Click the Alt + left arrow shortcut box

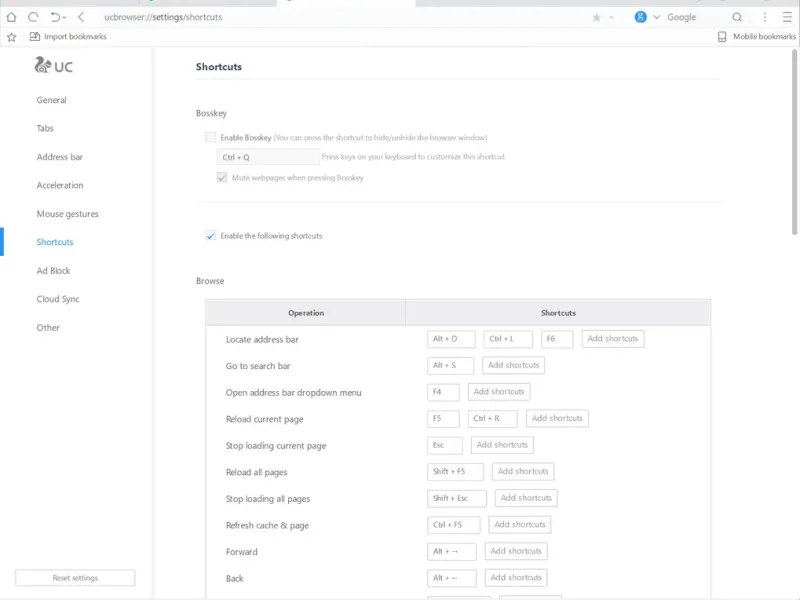point(452,578)
